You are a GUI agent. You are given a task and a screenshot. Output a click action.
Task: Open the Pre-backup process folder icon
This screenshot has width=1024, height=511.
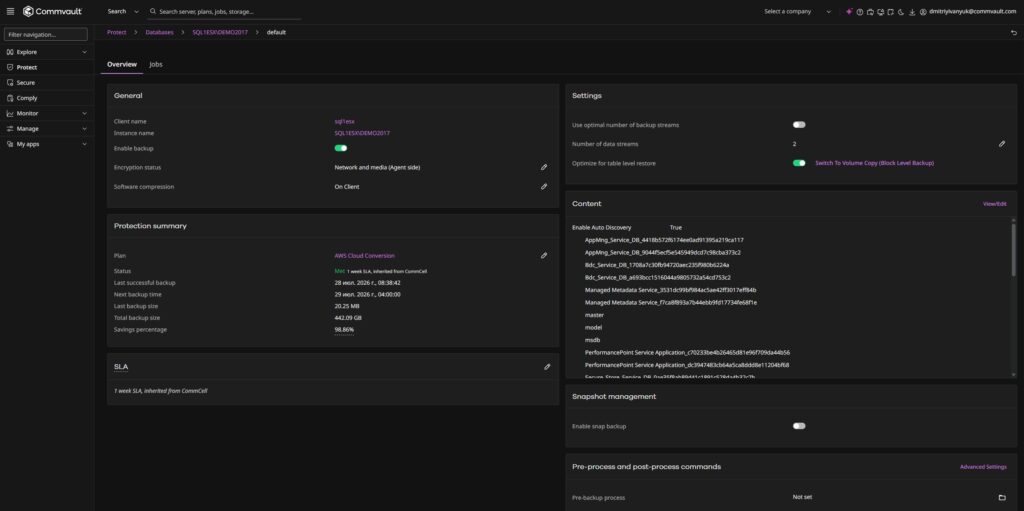click(x=1002, y=497)
